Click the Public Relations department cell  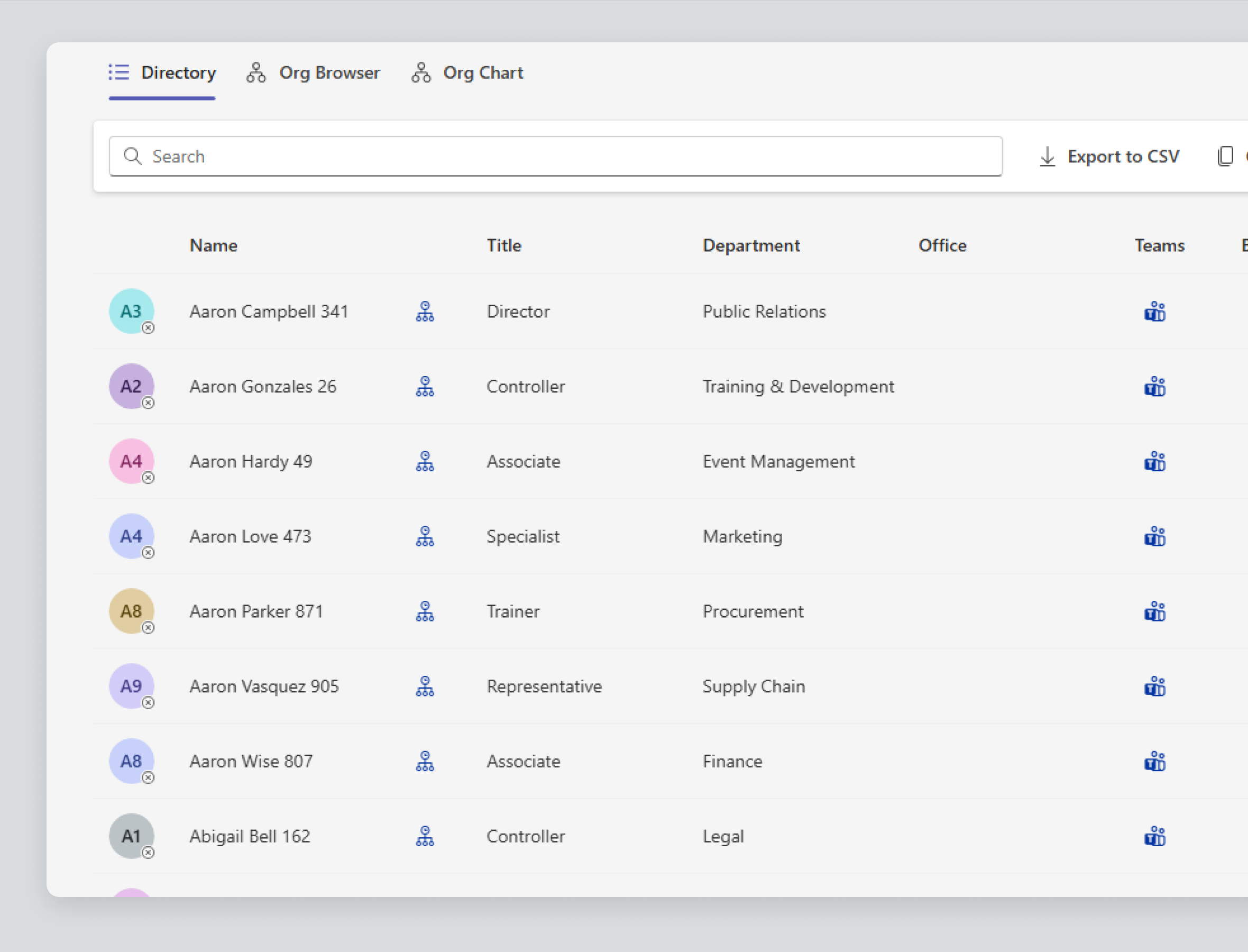764,312
